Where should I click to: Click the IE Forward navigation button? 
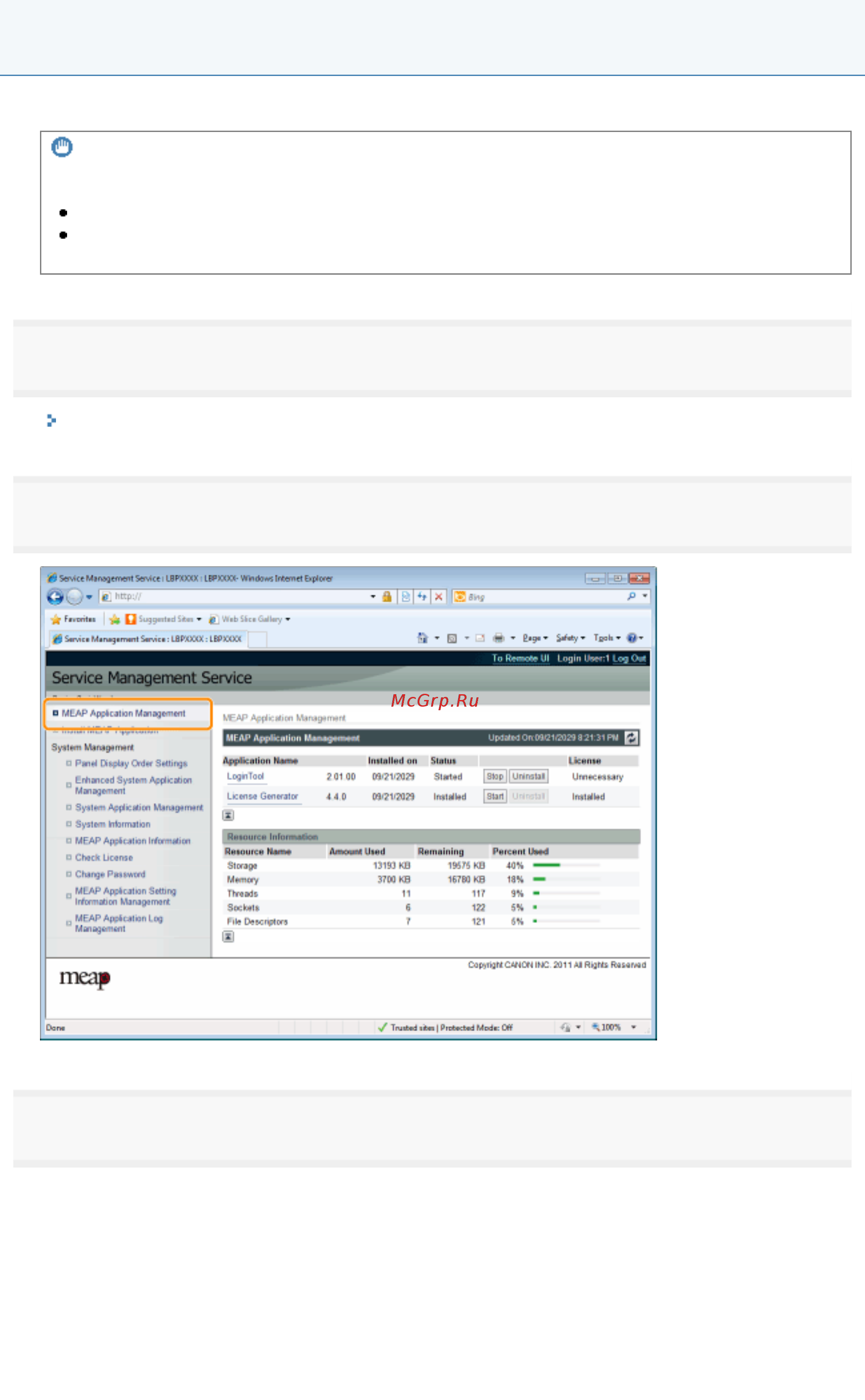[74, 597]
